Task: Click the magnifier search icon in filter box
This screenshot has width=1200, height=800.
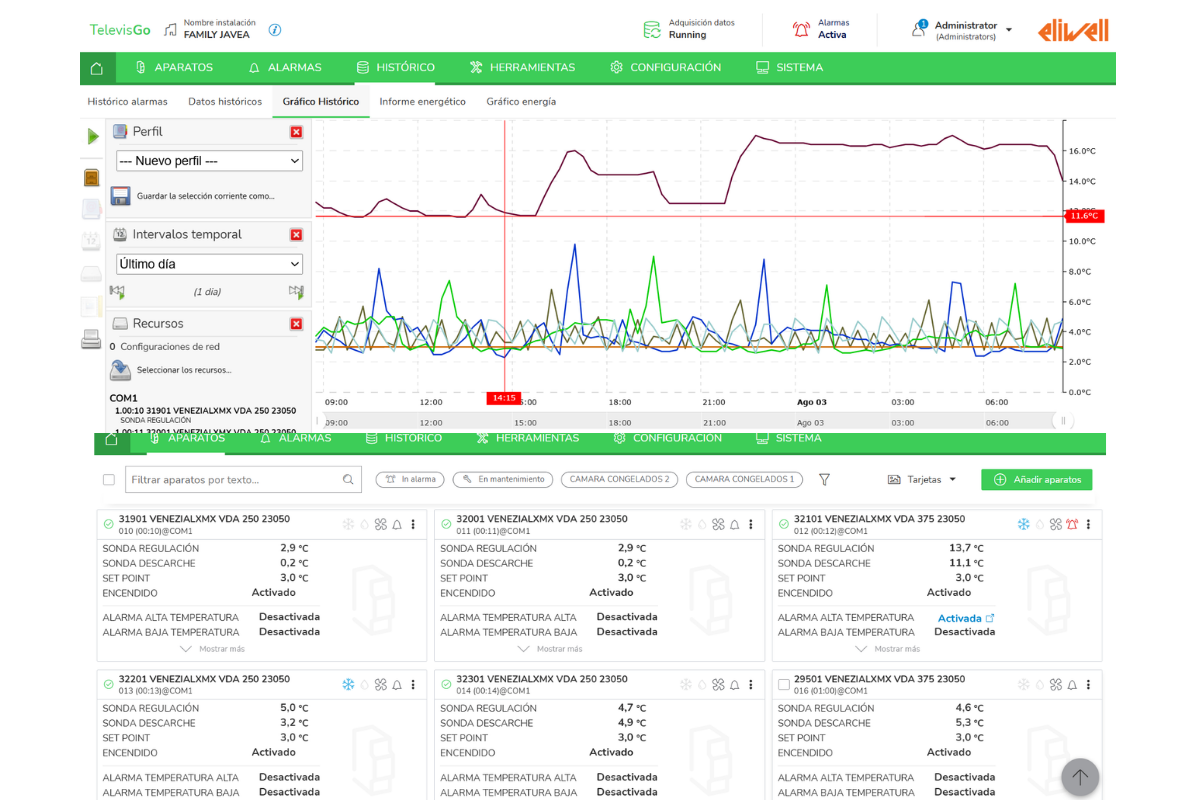Action: 348,480
